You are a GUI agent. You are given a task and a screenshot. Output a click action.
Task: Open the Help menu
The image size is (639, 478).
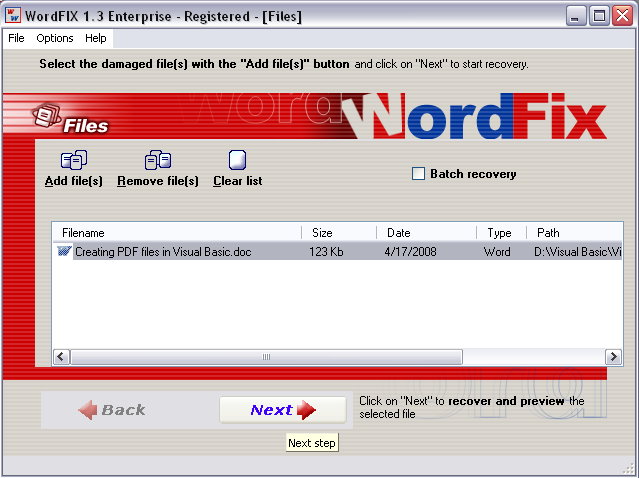click(x=96, y=38)
